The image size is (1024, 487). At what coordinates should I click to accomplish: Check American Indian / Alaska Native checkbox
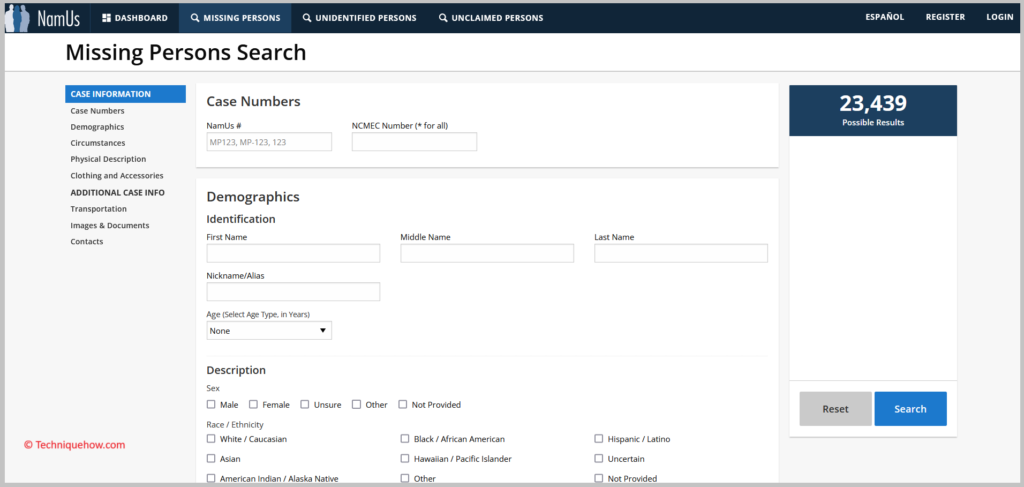pyautogui.click(x=211, y=478)
